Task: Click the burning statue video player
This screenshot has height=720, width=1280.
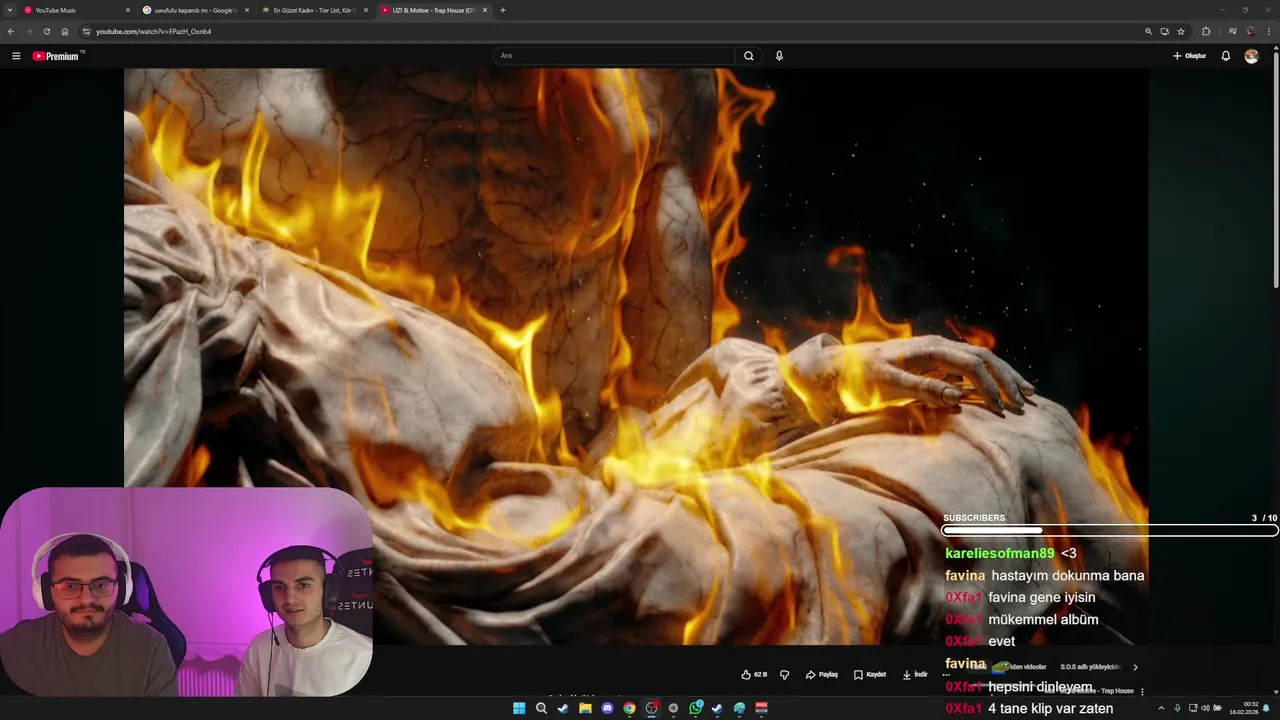Action: 636,356
